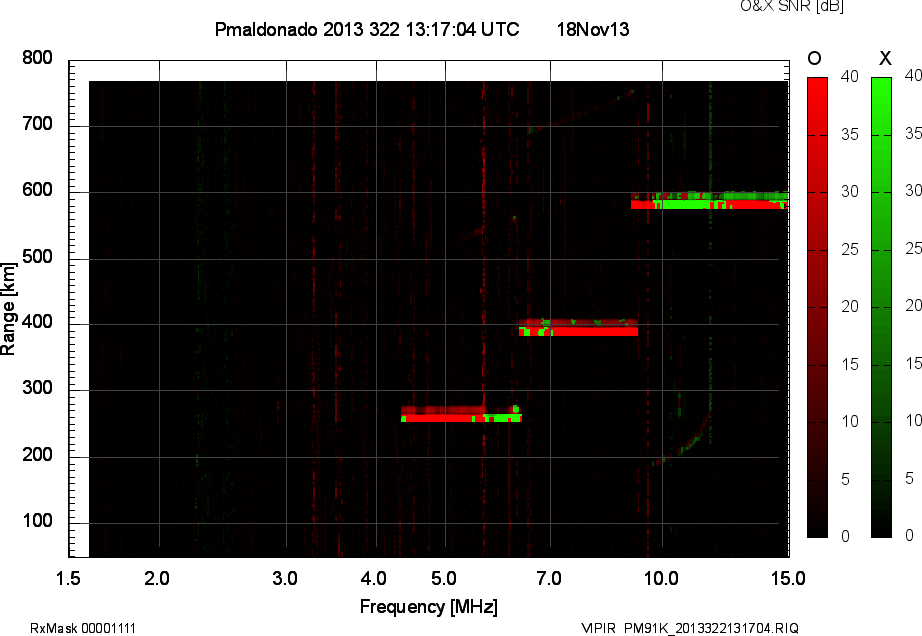Click the 100 range tick label
This screenshot has width=922, height=636.
point(37,520)
